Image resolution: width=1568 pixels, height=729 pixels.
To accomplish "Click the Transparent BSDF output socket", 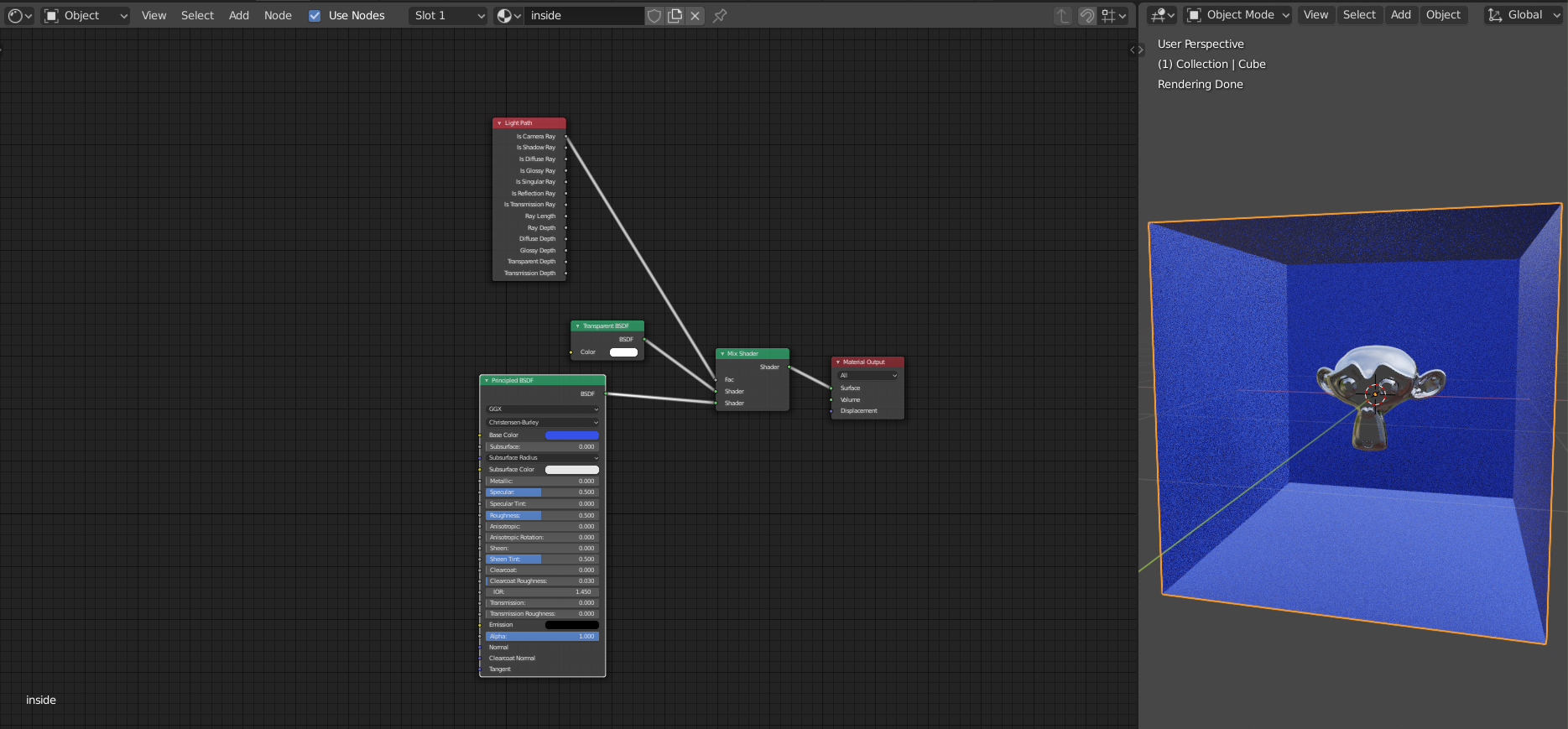I will [644, 340].
